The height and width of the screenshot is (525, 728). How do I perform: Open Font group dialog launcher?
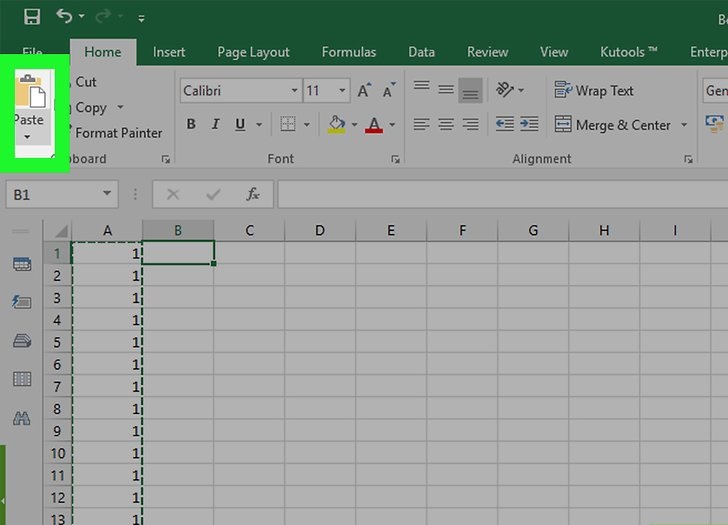point(395,159)
